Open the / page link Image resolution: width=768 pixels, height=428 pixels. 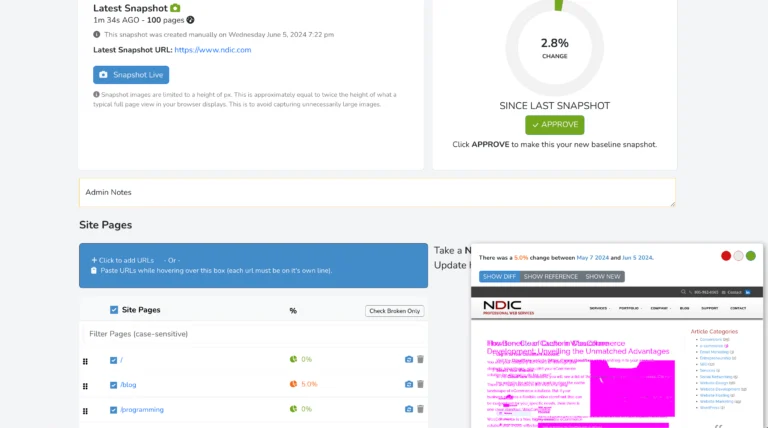[x=121, y=360]
